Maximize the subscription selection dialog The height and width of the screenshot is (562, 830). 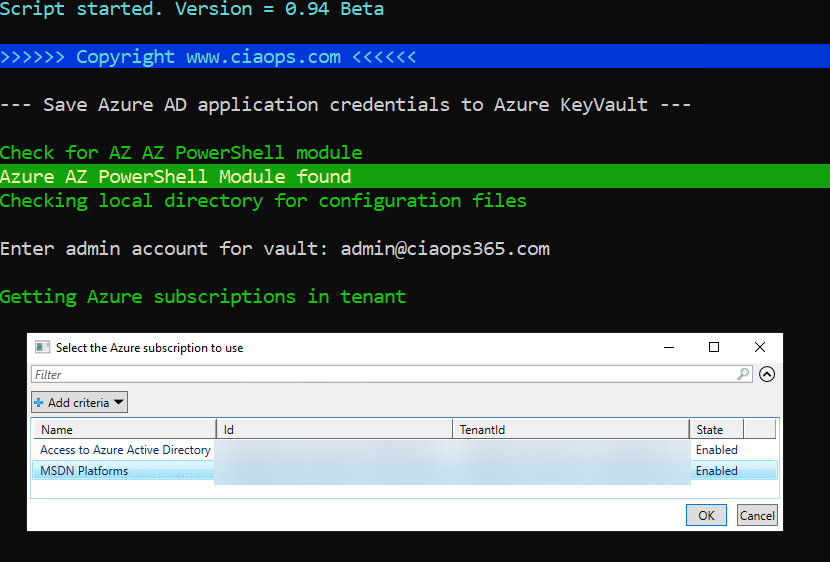pos(714,347)
